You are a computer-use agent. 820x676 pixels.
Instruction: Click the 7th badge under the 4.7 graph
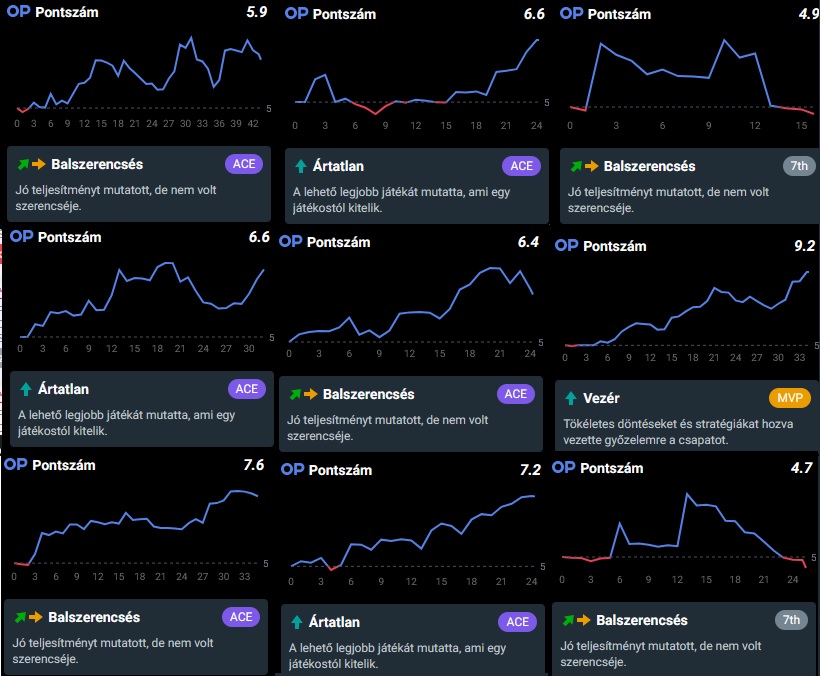[x=791, y=620]
